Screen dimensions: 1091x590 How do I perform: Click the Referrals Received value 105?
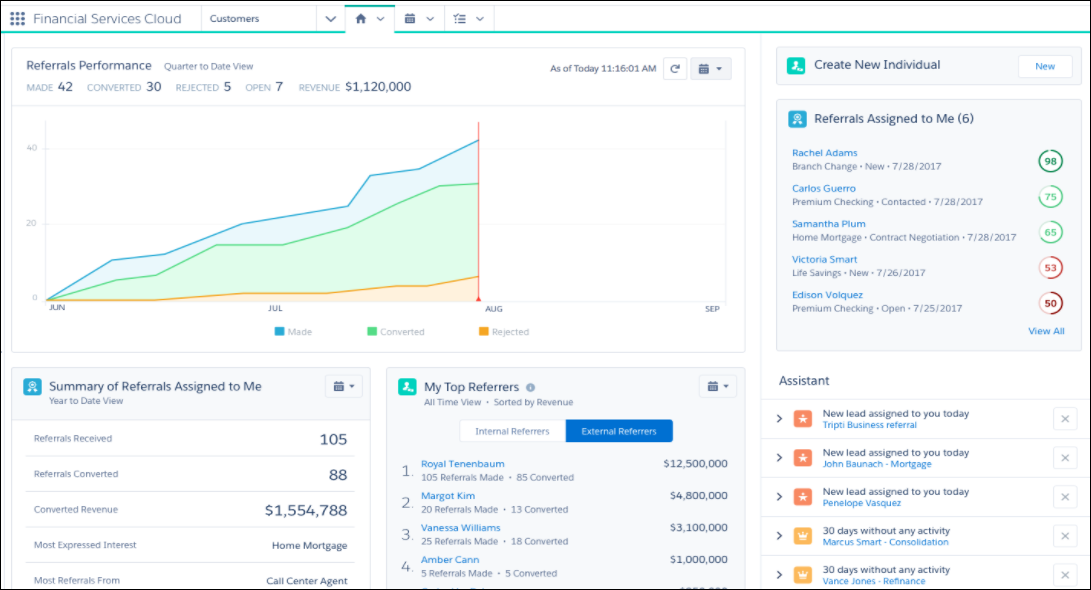click(x=333, y=440)
